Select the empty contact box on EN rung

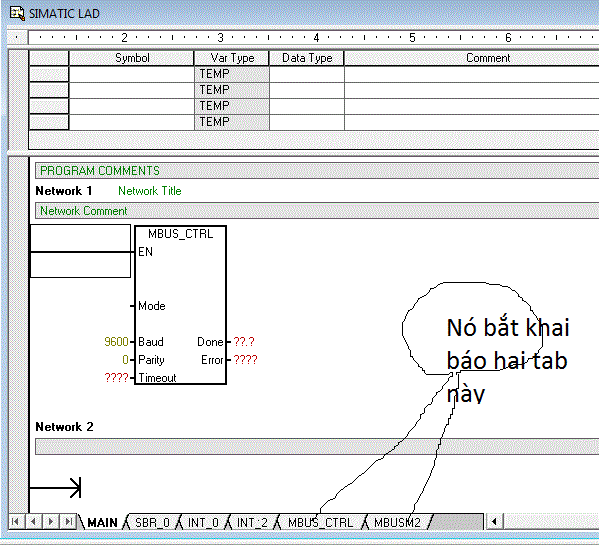tap(80, 251)
